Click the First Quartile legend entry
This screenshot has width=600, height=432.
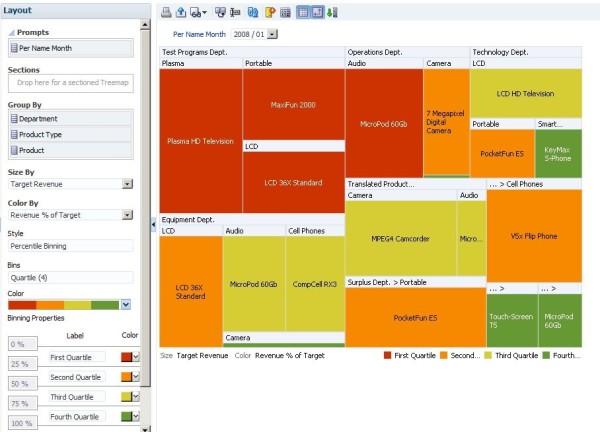click(410, 355)
